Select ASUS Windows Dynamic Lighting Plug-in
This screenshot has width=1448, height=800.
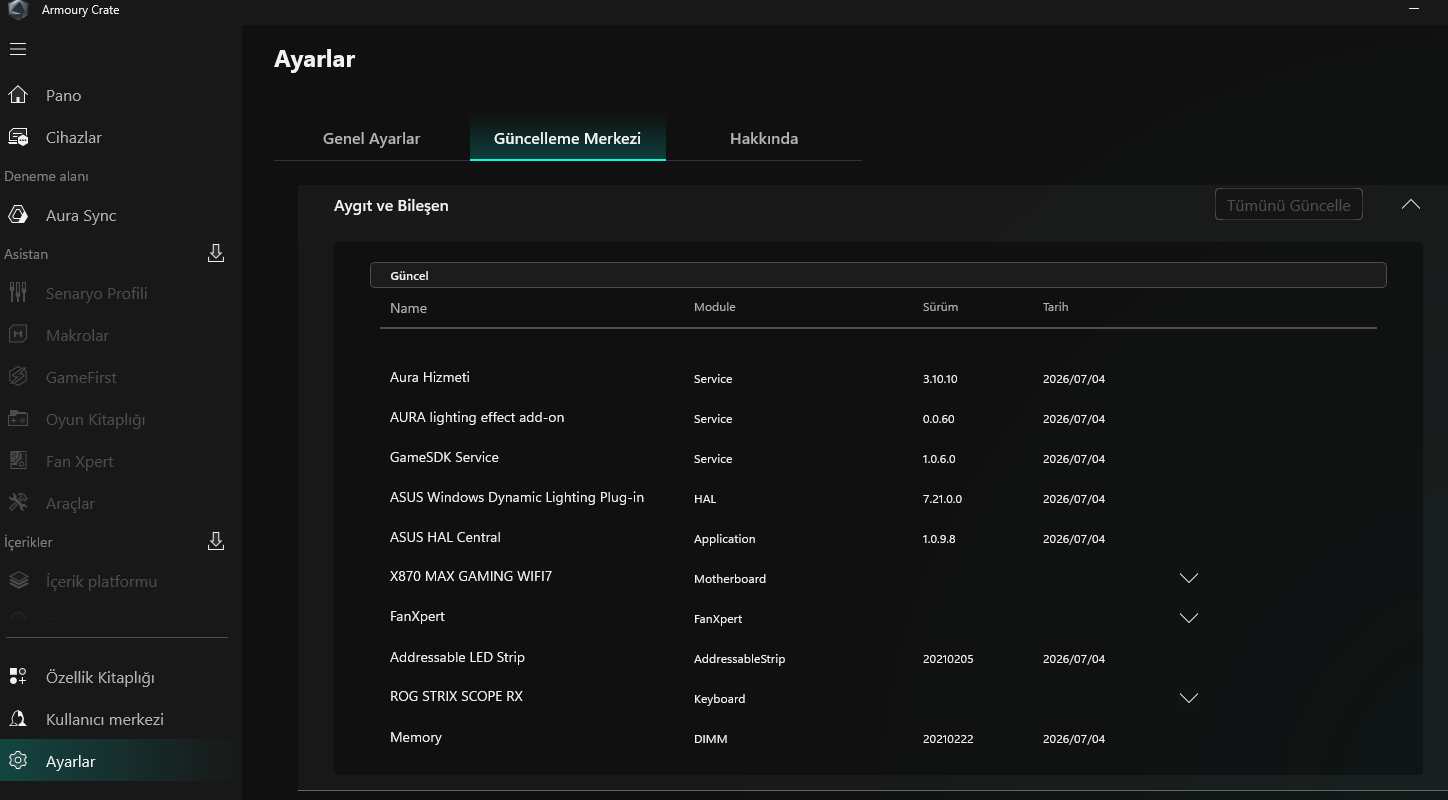click(x=517, y=497)
